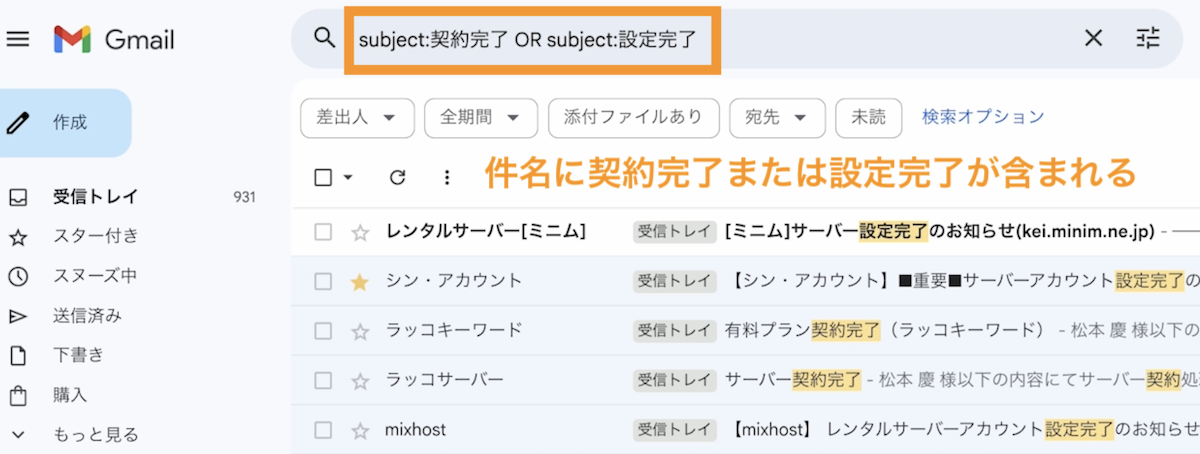Tick the checkbox for ラッコキーワード email

(x=323, y=331)
